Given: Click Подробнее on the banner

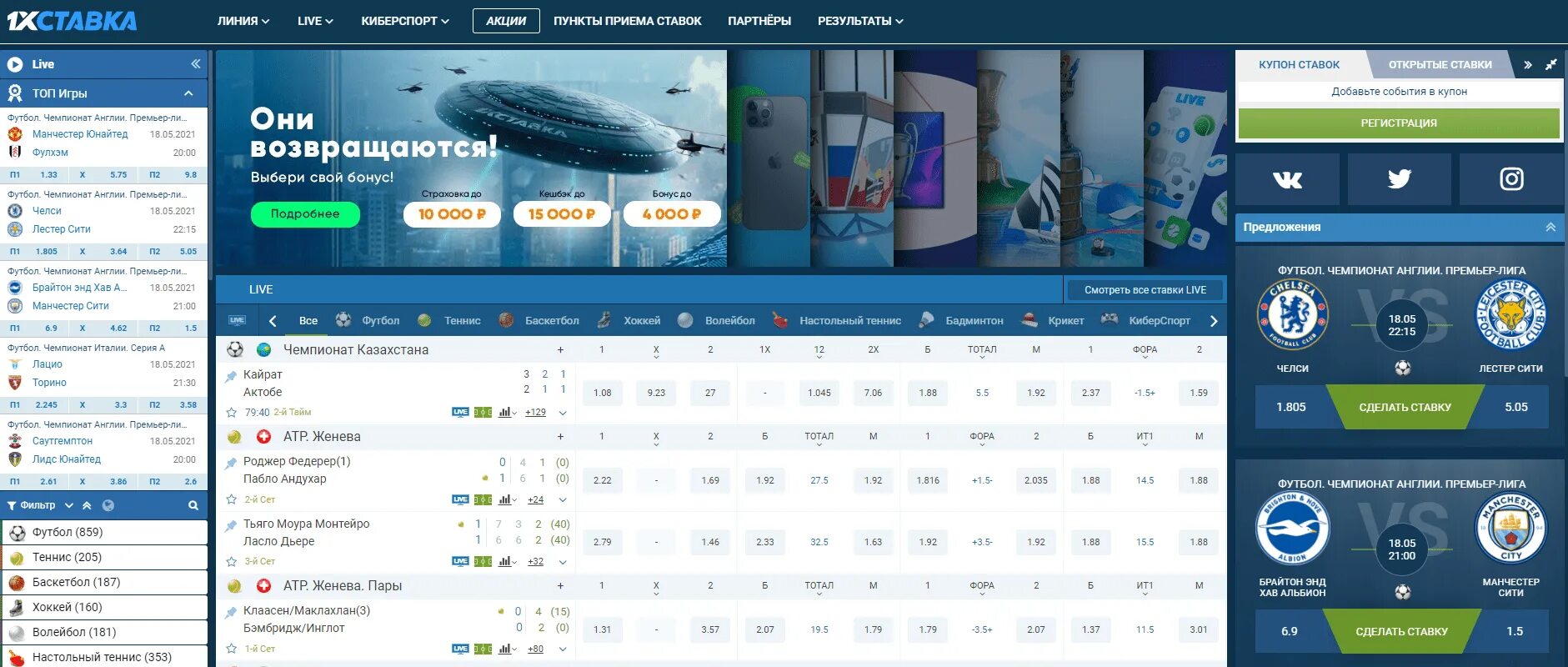Looking at the screenshot, I should point(305,214).
